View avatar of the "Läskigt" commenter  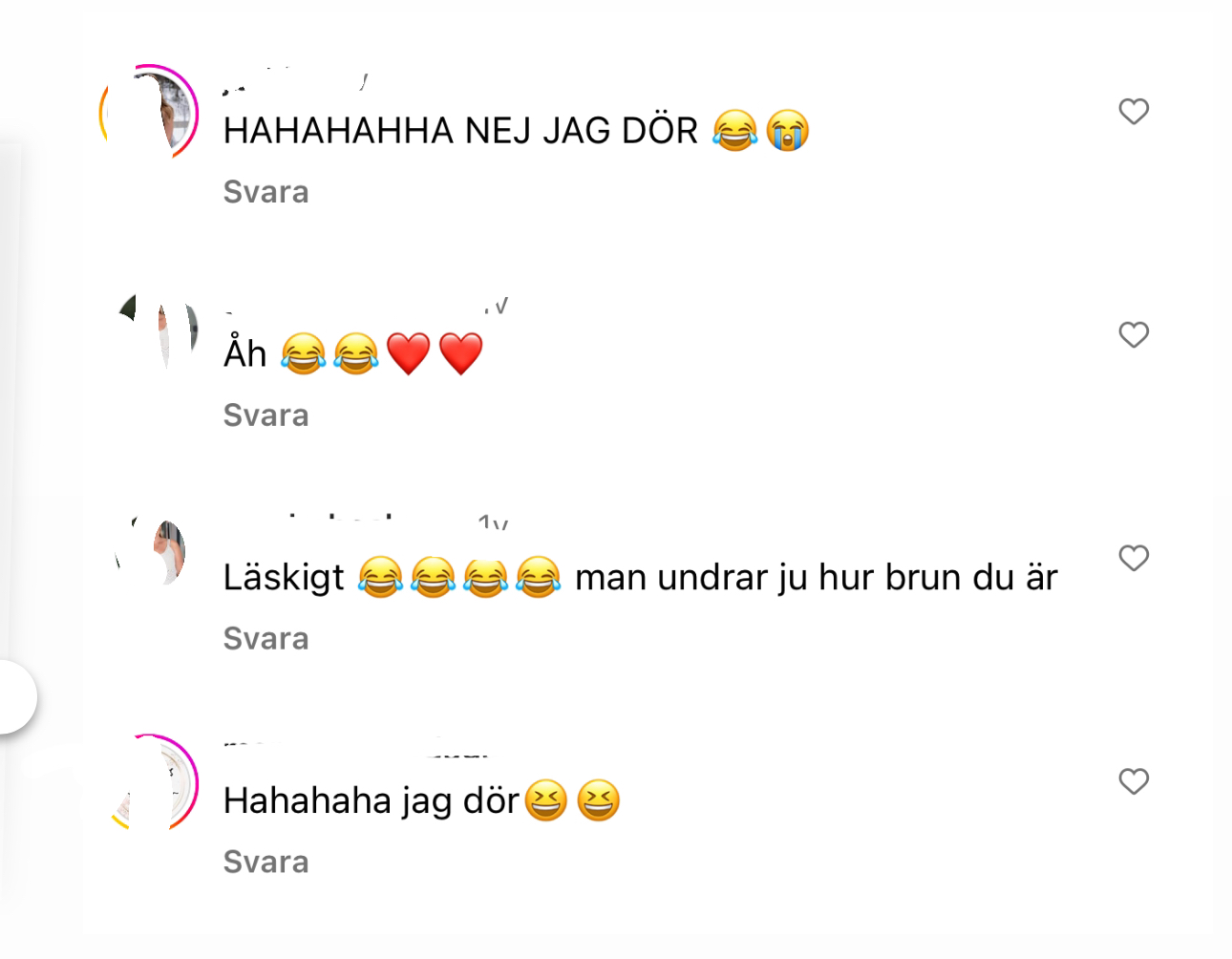[x=151, y=552]
